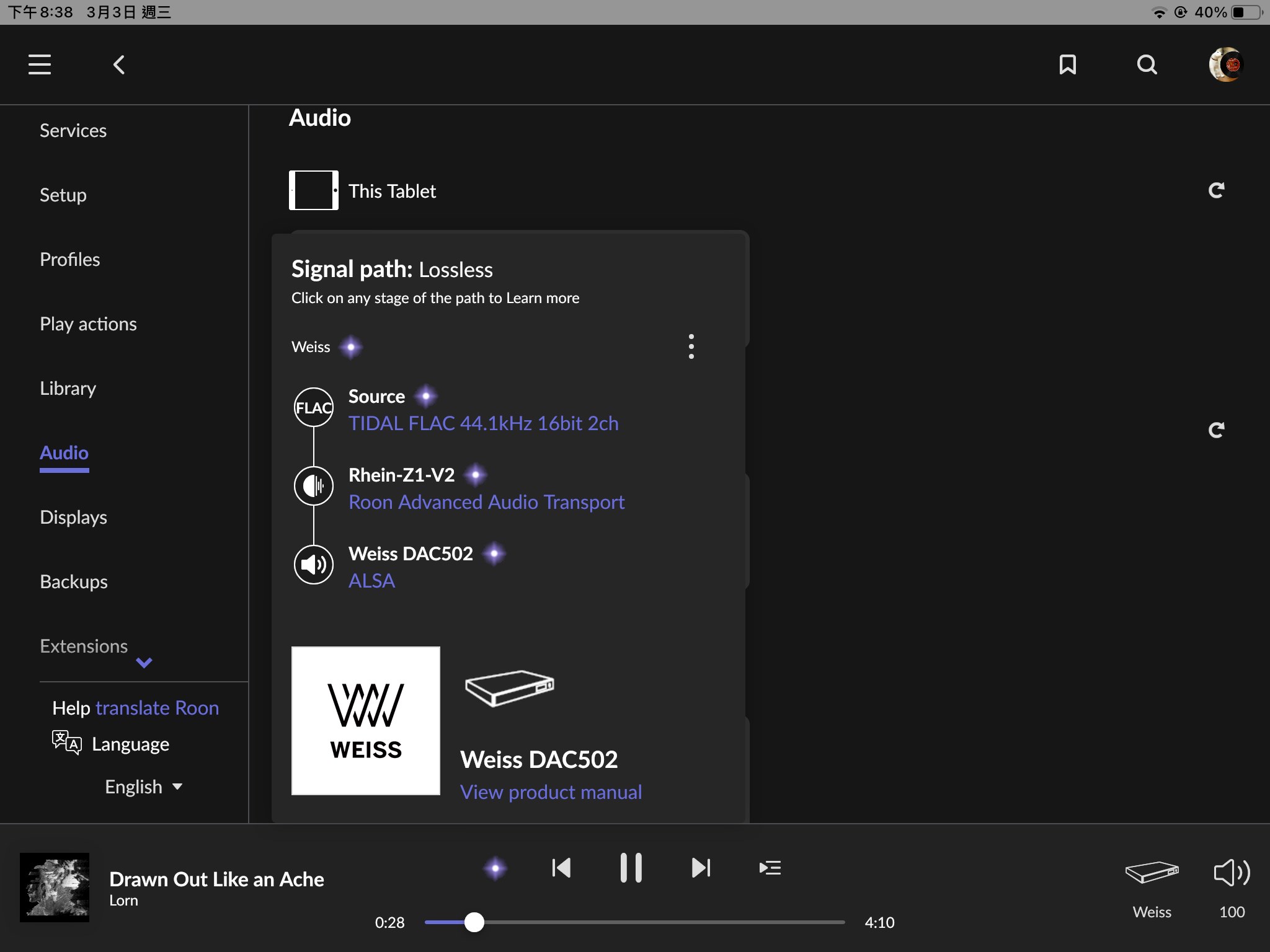Open the hamburger navigation menu
This screenshot has width=1270, height=952.
40,64
